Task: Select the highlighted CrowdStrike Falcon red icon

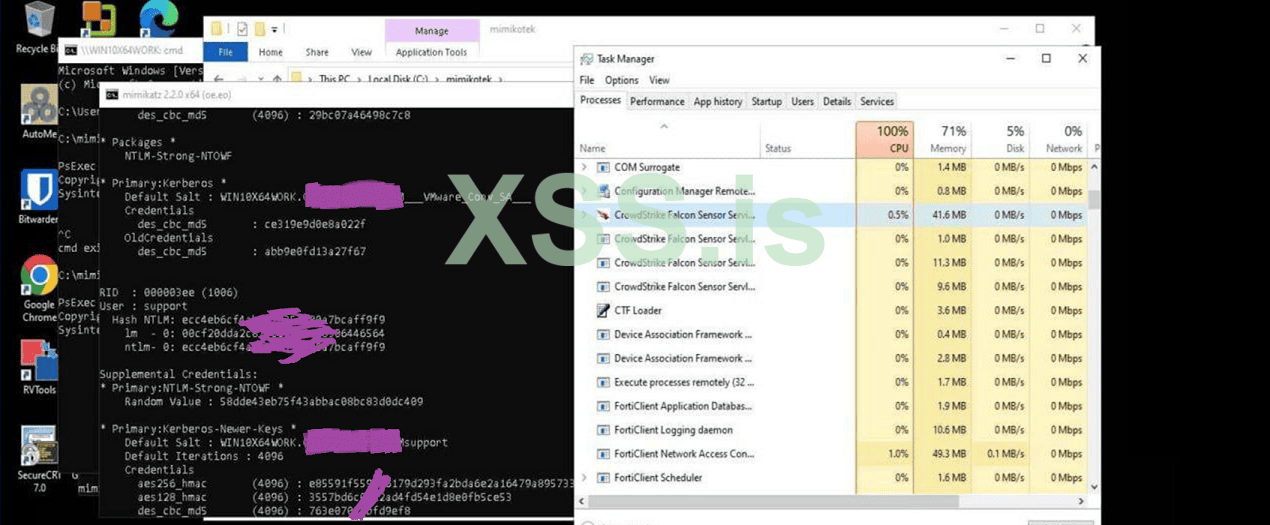Action: (603, 215)
